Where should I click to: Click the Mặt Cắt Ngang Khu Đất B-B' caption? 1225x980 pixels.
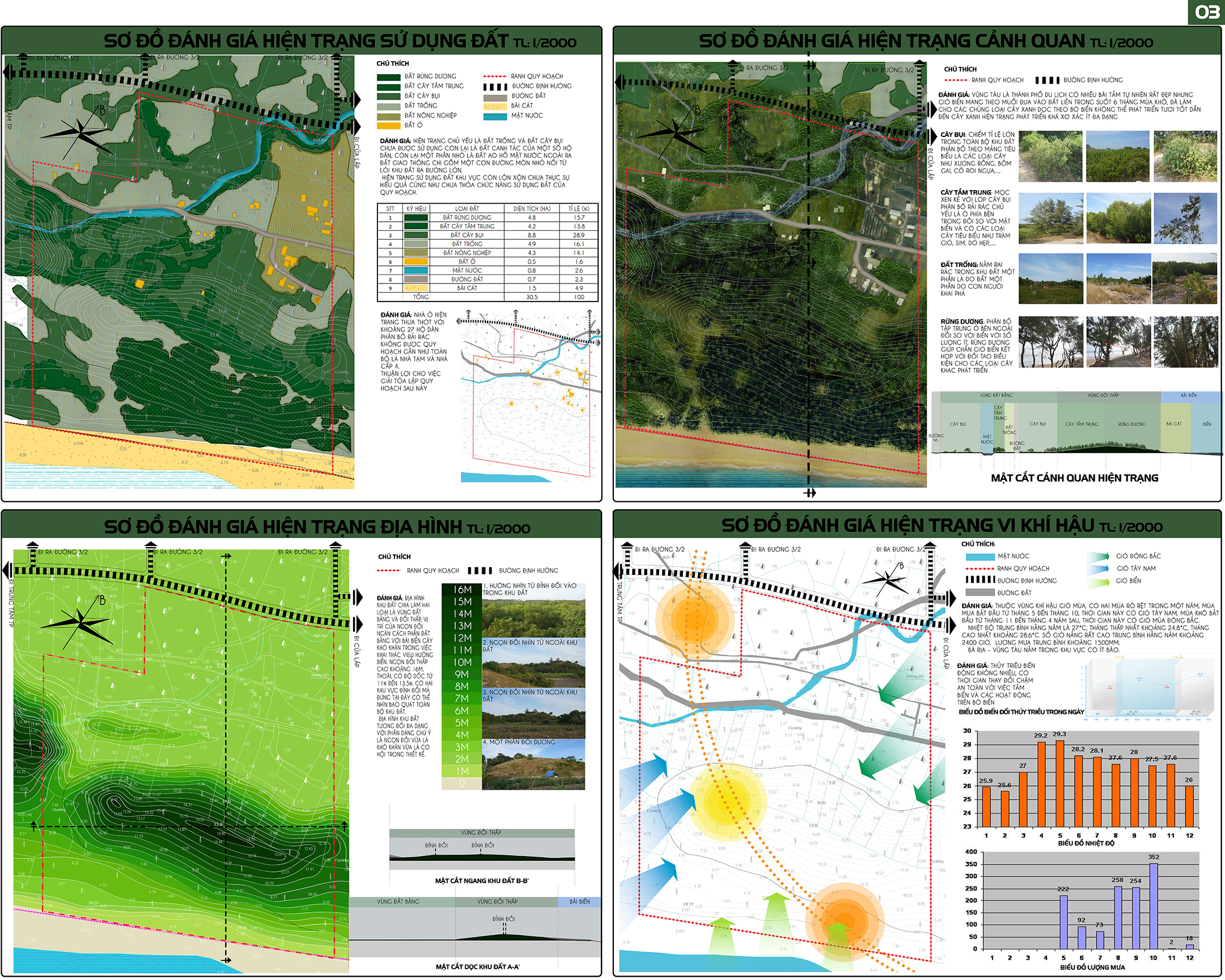(x=482, y=880)
